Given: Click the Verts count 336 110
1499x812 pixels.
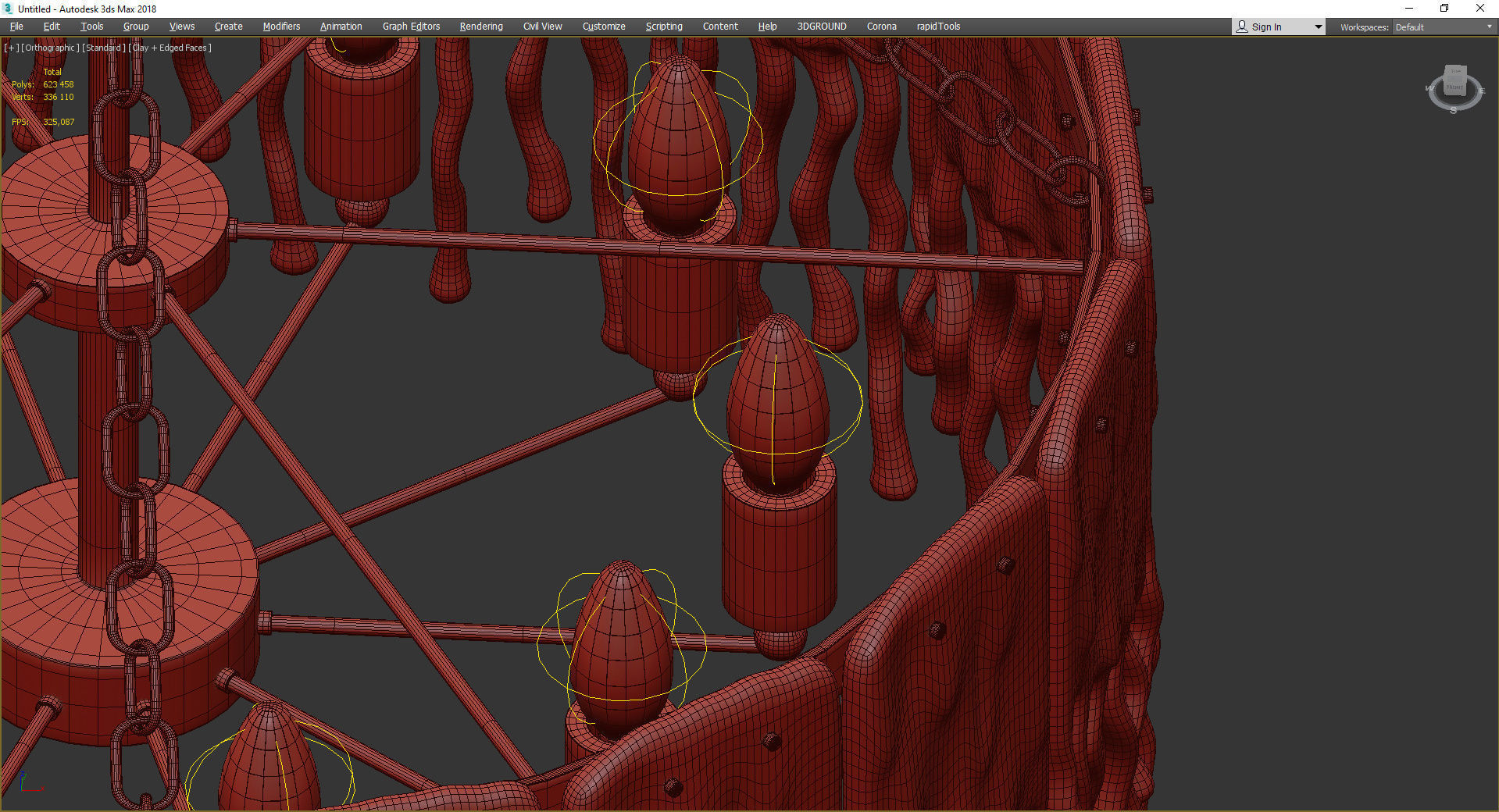Looking at the screenshot, I should click(x=59, y=97).
